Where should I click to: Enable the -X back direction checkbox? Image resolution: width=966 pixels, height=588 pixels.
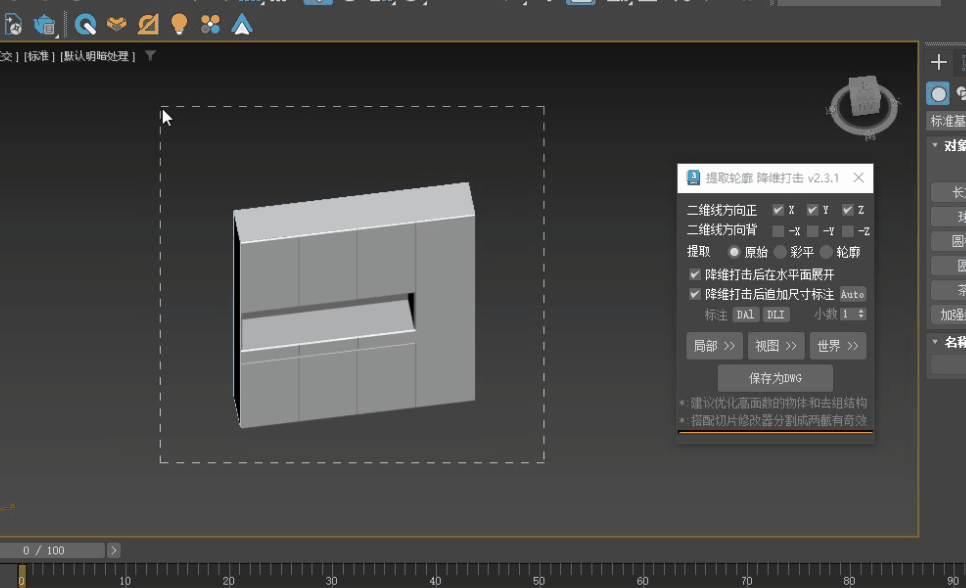pyautogui.click(x=778, y=231)
